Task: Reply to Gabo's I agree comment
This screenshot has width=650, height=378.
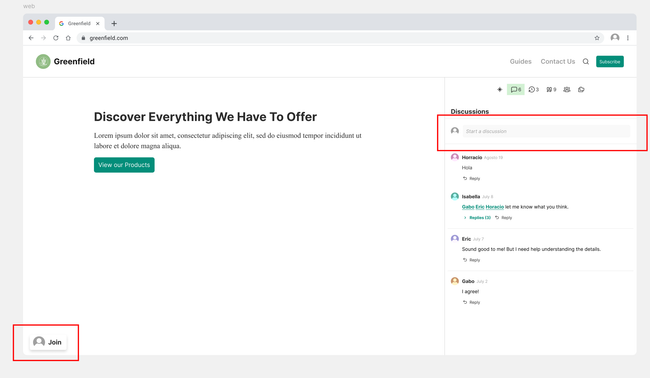Action: 471,303
